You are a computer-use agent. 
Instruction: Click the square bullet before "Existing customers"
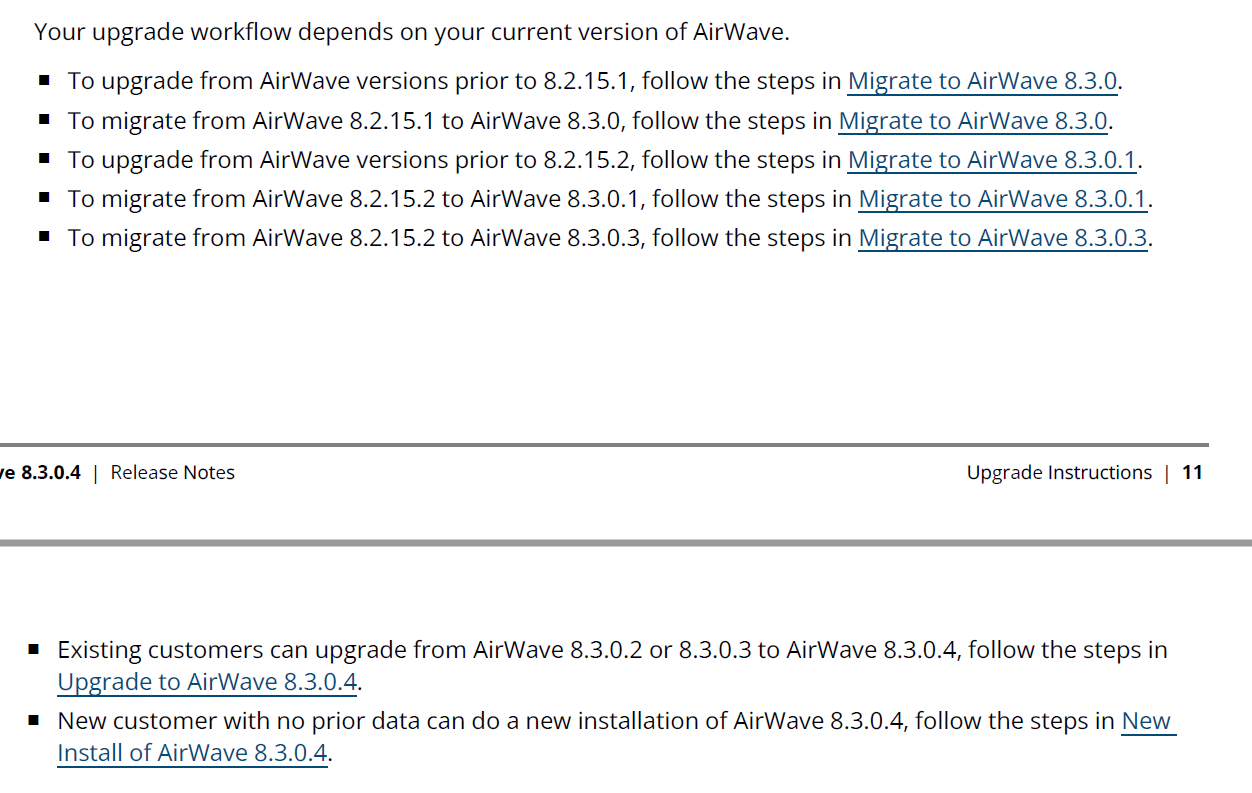point(34,649)
